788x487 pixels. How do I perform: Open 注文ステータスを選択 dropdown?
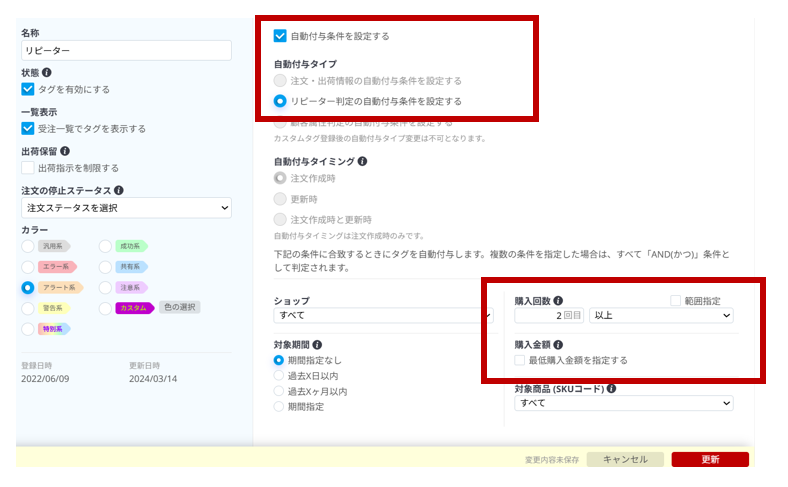click(126, 208)
